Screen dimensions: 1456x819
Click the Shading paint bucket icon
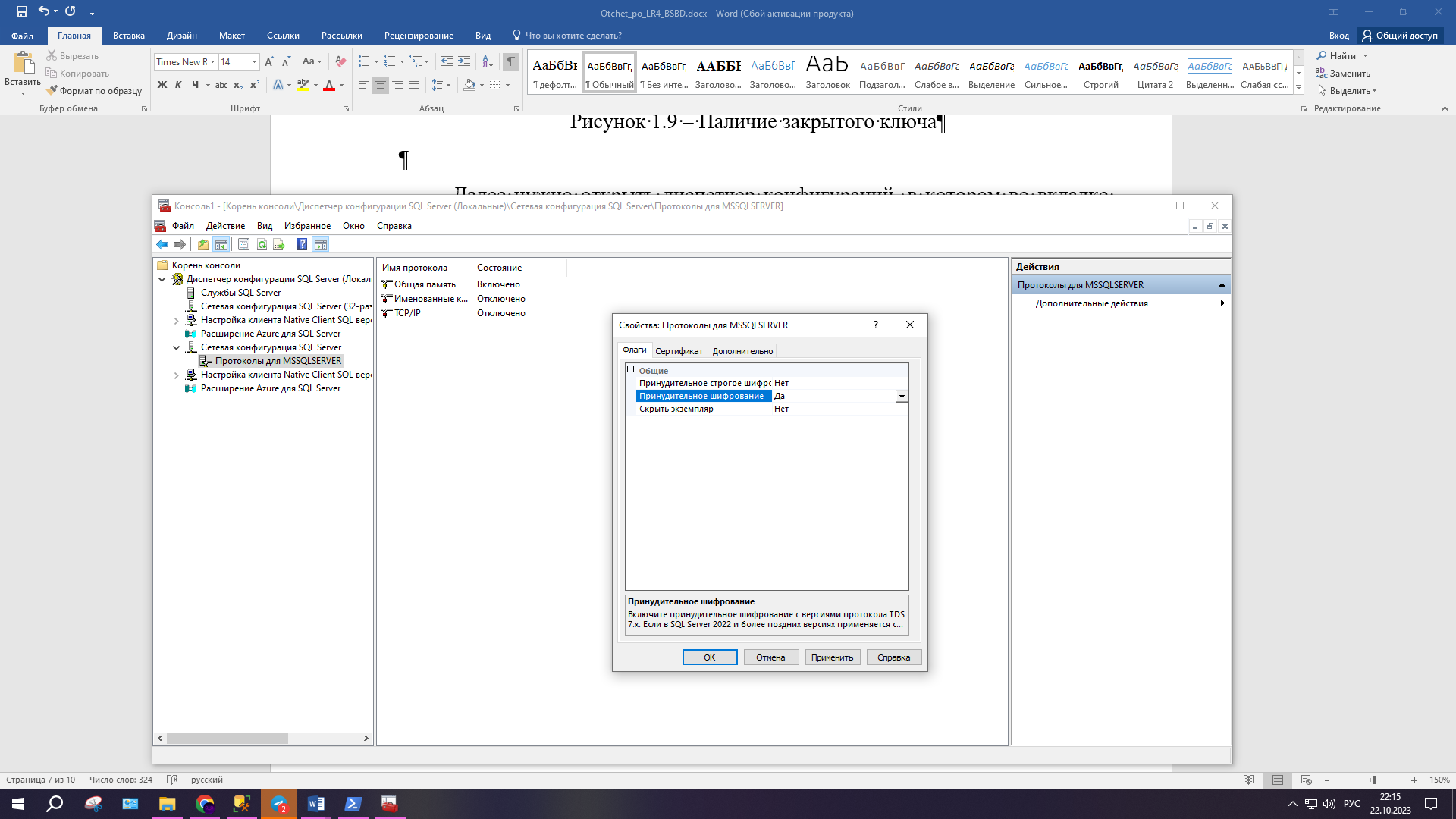tap(469, 85)
